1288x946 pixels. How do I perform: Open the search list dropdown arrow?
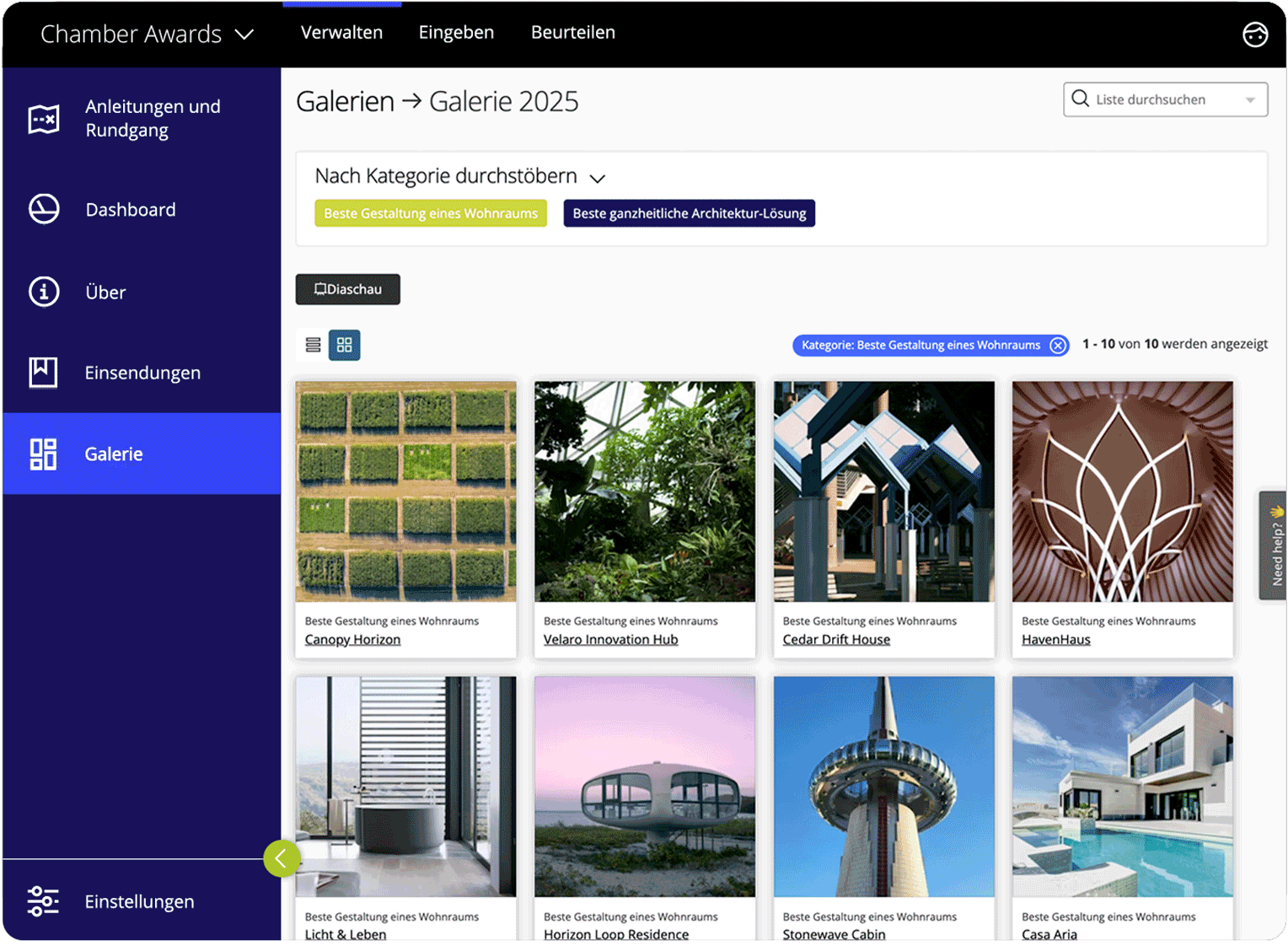coord(1250,99)
